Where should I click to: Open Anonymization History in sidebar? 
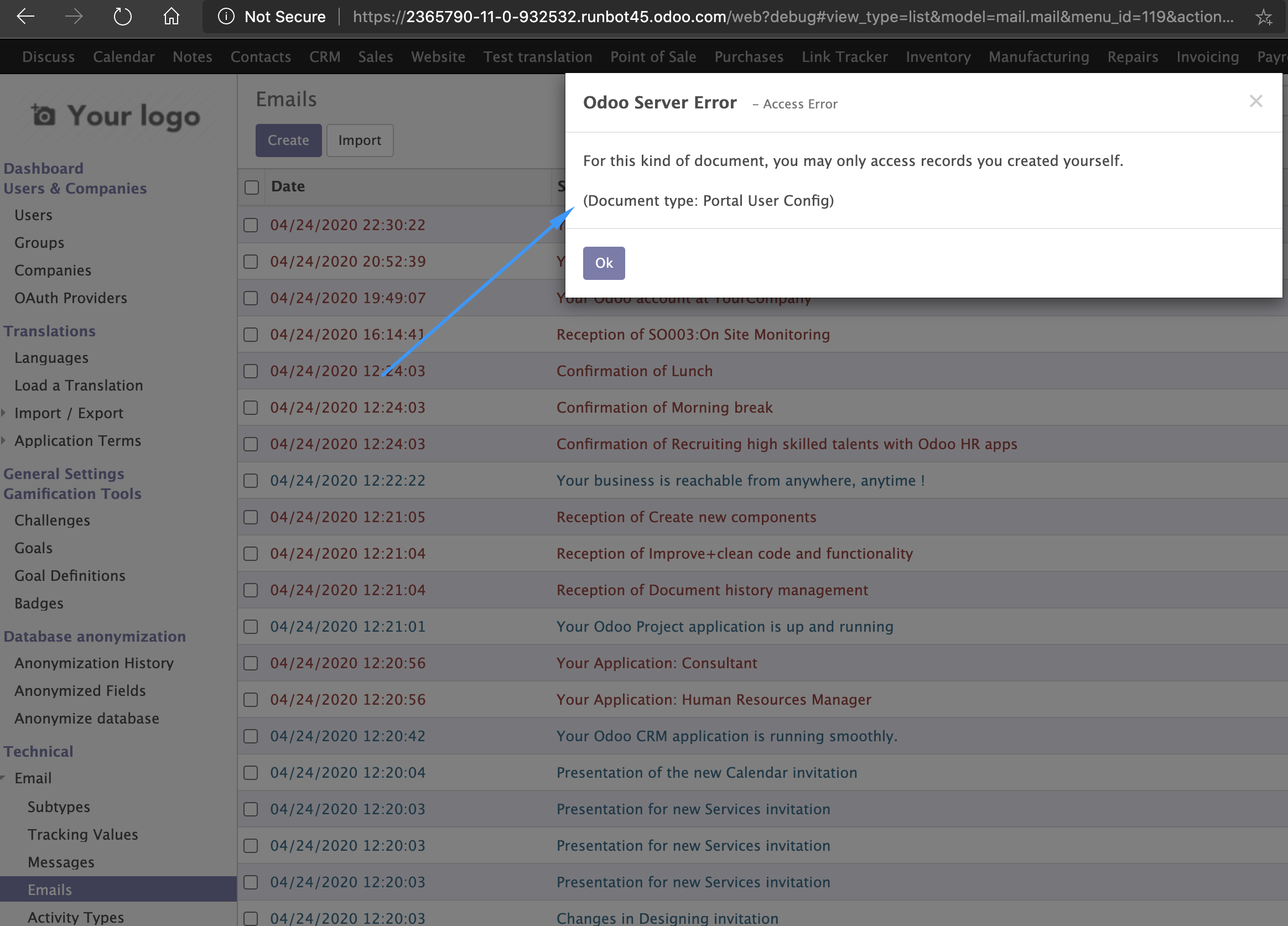pos(94,663)
